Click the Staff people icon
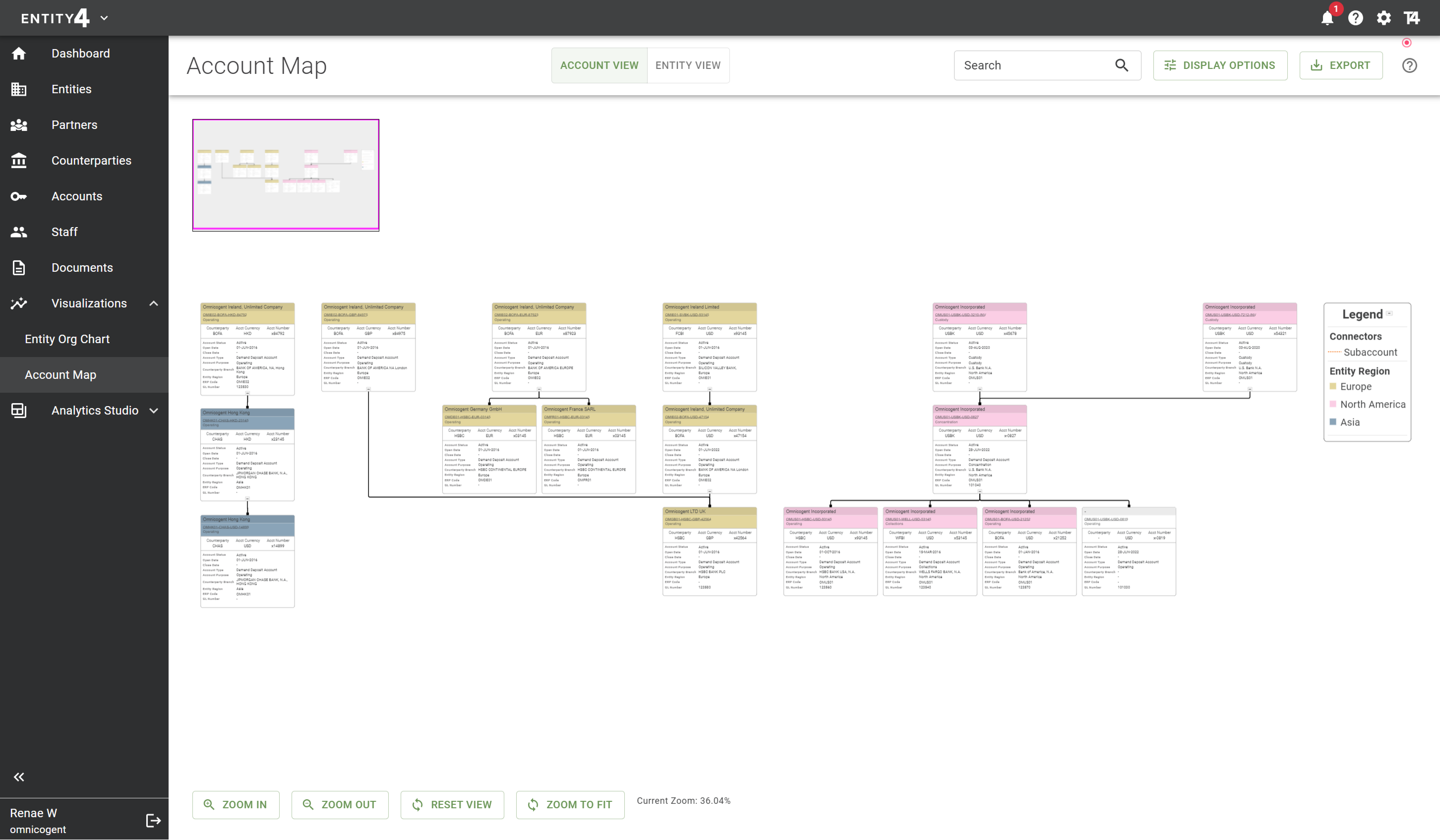Viewport: 1440px width, 840px height. tap(19, 232)
